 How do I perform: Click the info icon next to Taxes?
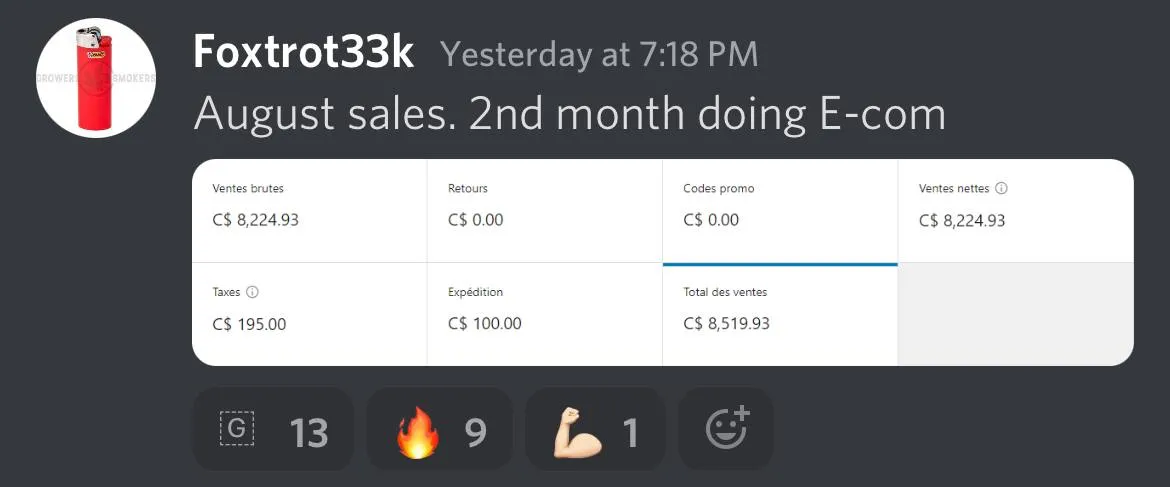click(x=252, y=292)
